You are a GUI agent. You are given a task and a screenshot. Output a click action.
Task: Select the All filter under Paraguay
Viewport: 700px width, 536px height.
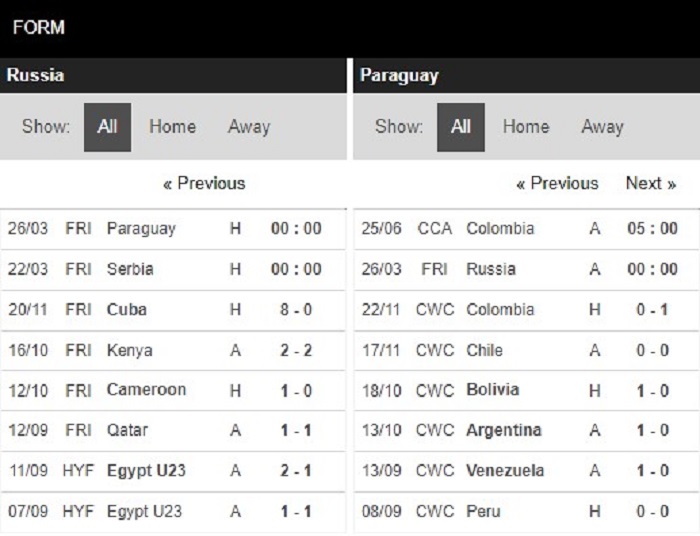point(461,127)
